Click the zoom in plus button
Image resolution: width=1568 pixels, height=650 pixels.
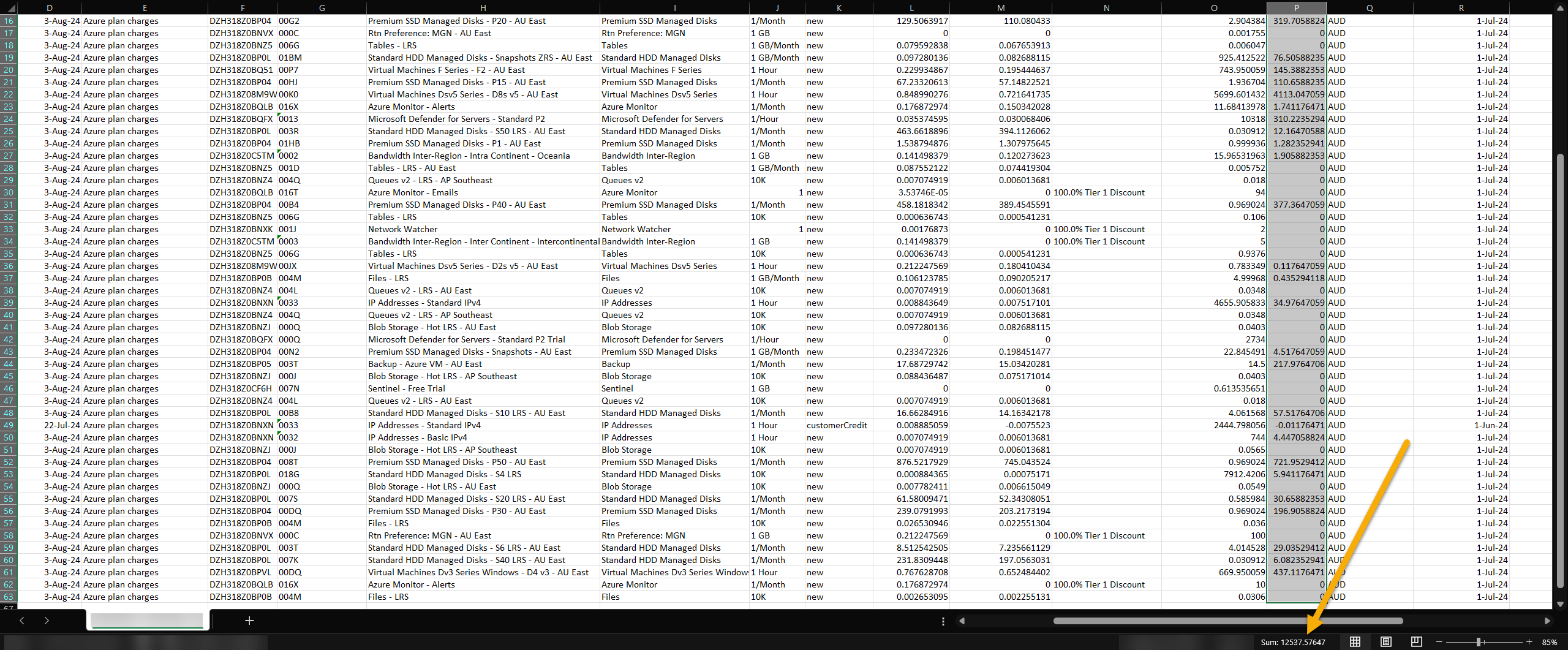click(x=1529, y=642)
